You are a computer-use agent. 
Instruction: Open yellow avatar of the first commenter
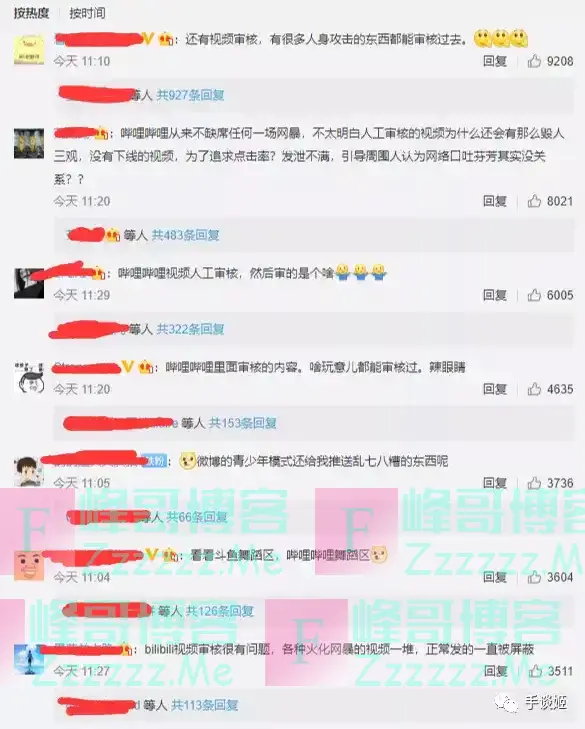(x=29, y=49)
